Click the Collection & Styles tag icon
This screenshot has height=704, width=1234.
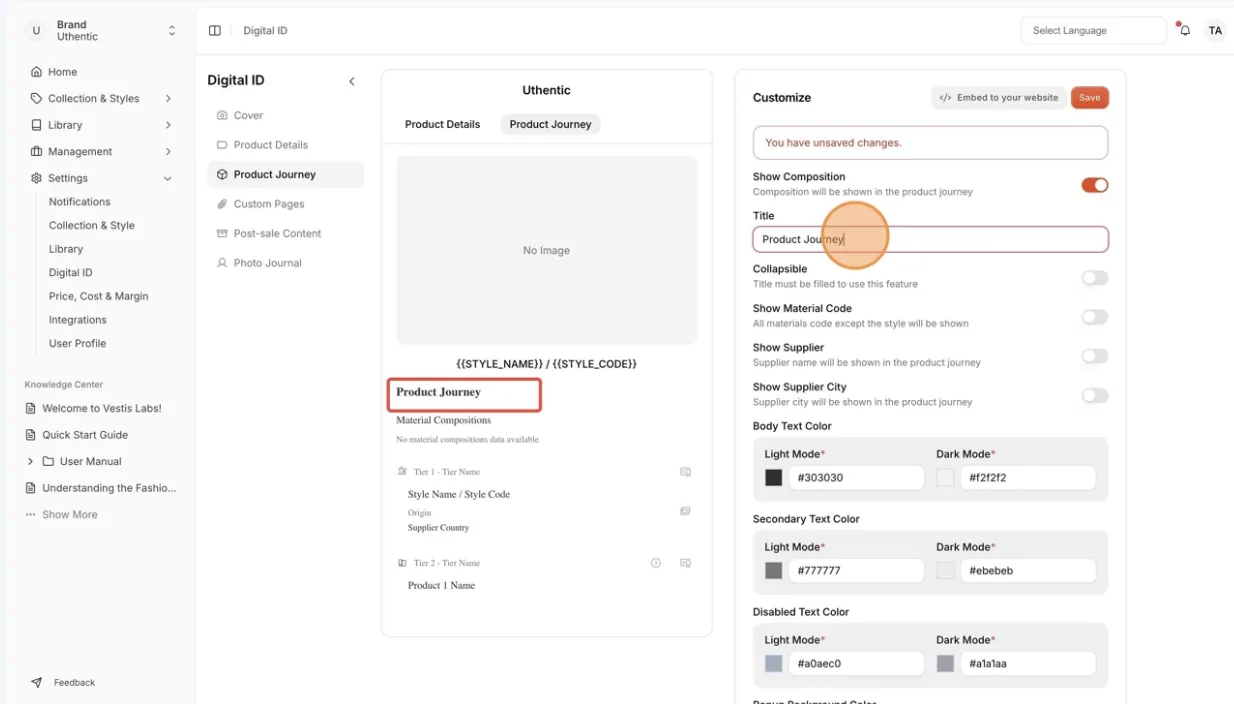coord(36,98)
